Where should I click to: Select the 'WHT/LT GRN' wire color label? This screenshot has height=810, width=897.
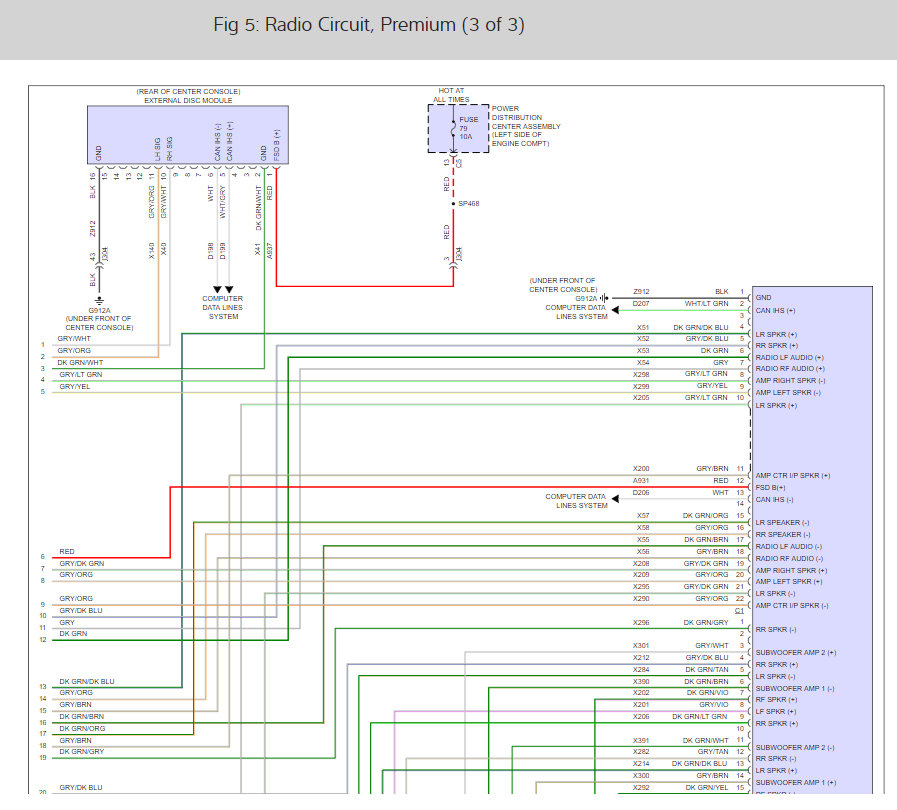(x=707, y=304)
